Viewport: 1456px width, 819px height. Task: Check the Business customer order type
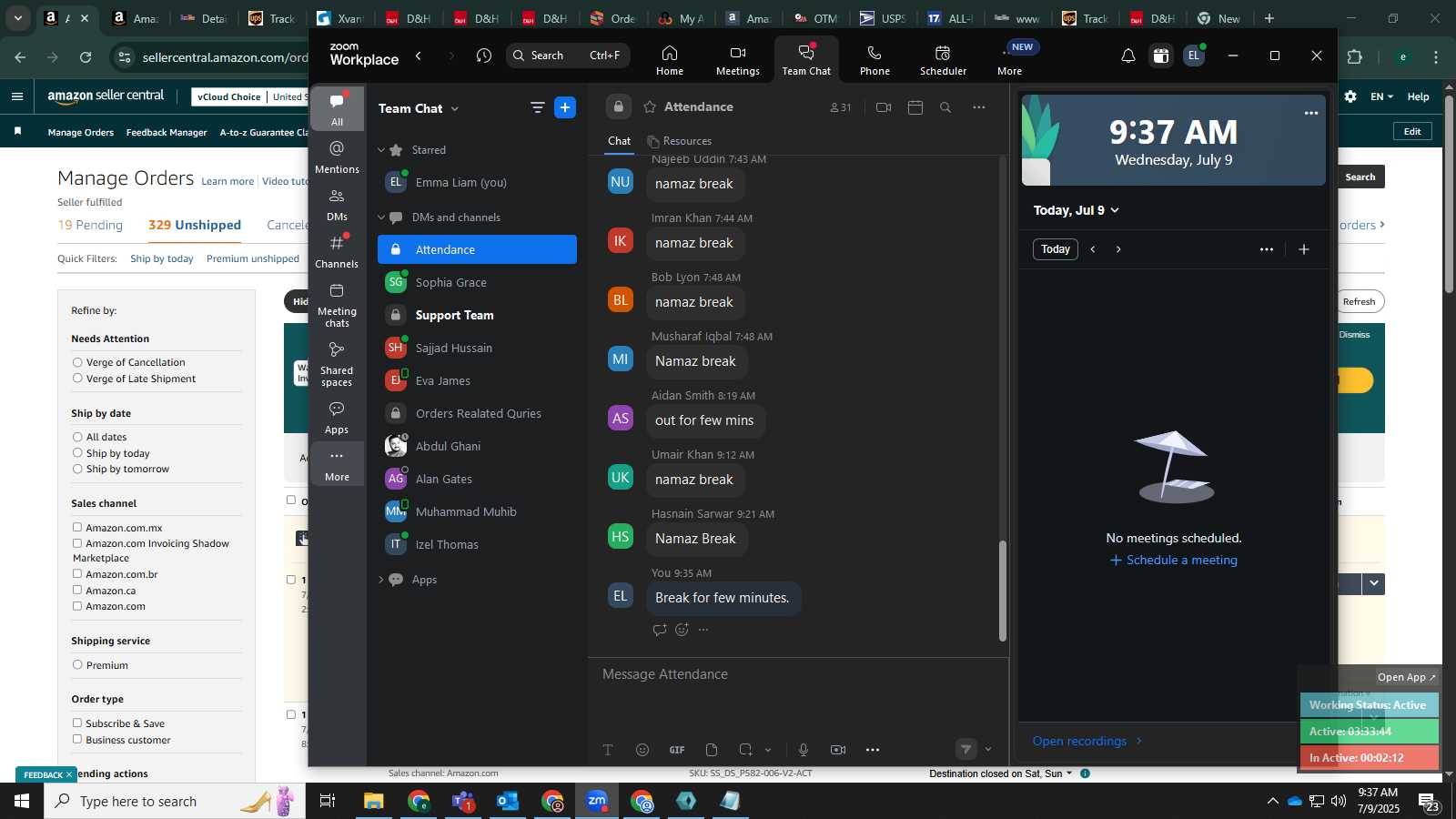coord(77,739)
